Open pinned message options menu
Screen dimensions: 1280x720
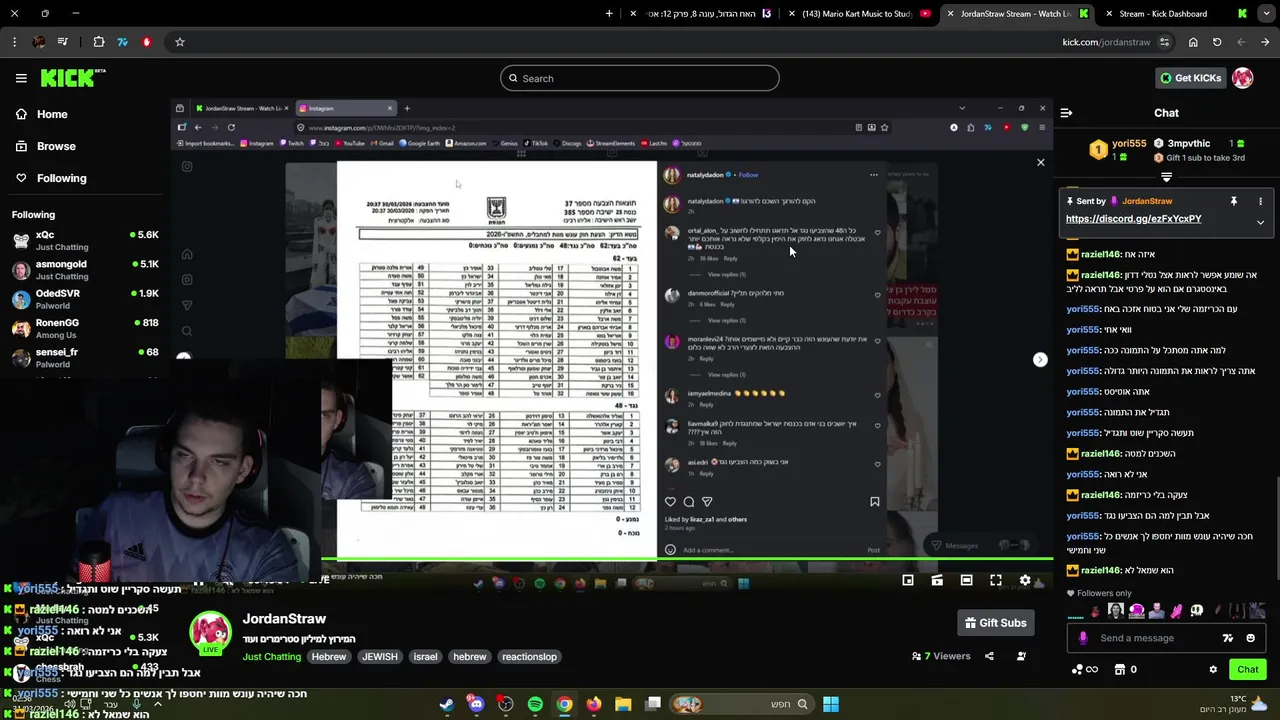[1261, 201]
